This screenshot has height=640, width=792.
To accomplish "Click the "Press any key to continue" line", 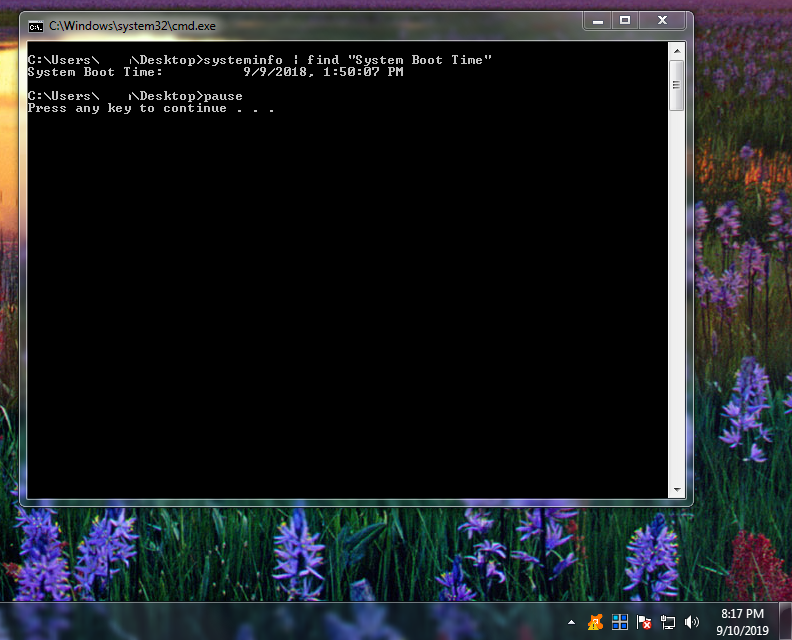I will [x=150, y=108].
